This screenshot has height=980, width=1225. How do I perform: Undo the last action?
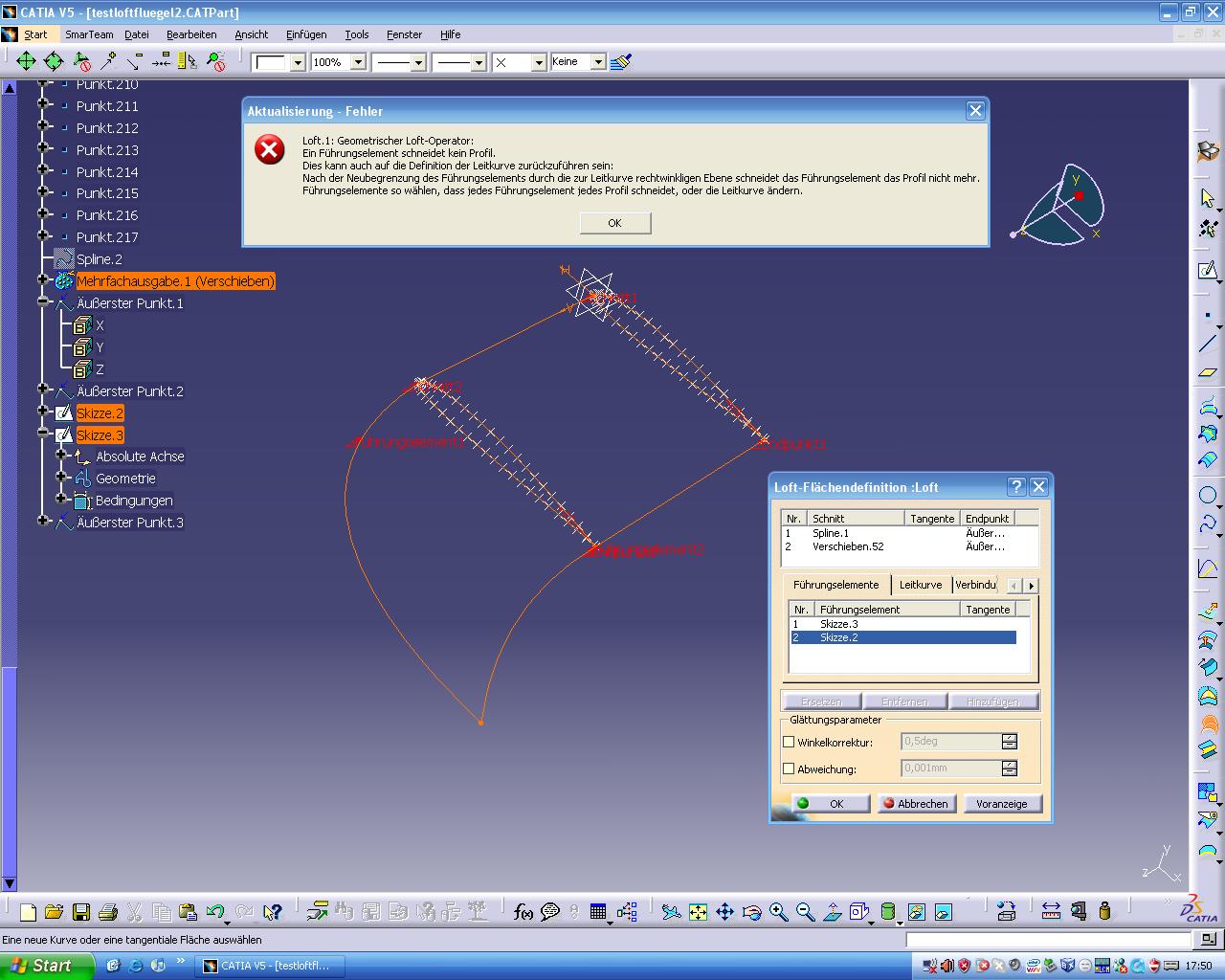click(215, 912)
